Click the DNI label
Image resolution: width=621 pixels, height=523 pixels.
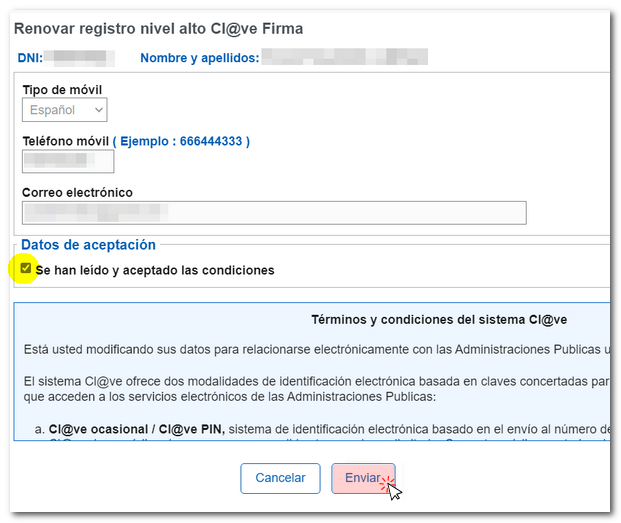pos(30,58)
